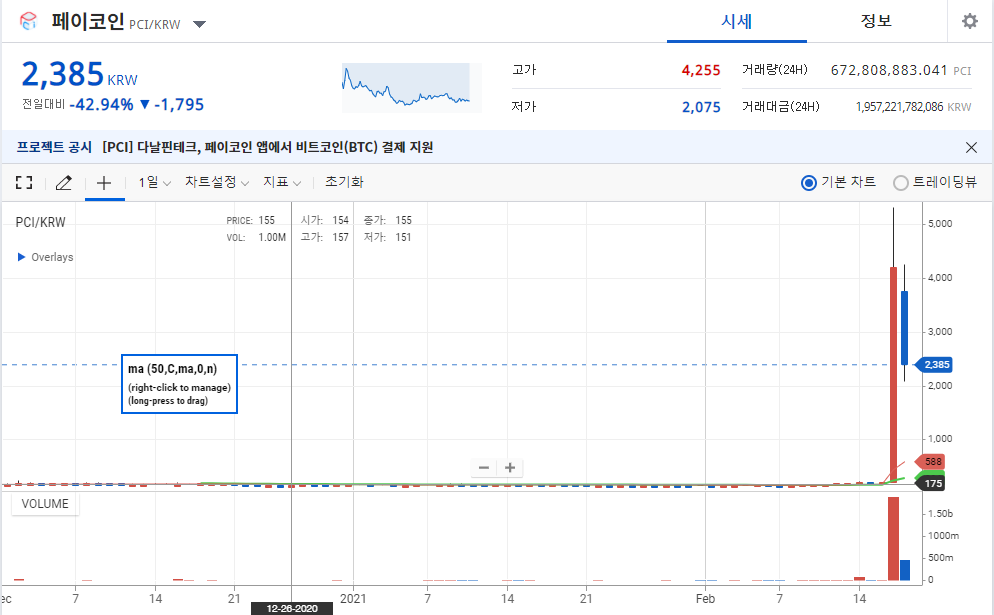Click the Paycoin logo icon
Viewport: 994px width, 615px height.
[x=29, y=22]
